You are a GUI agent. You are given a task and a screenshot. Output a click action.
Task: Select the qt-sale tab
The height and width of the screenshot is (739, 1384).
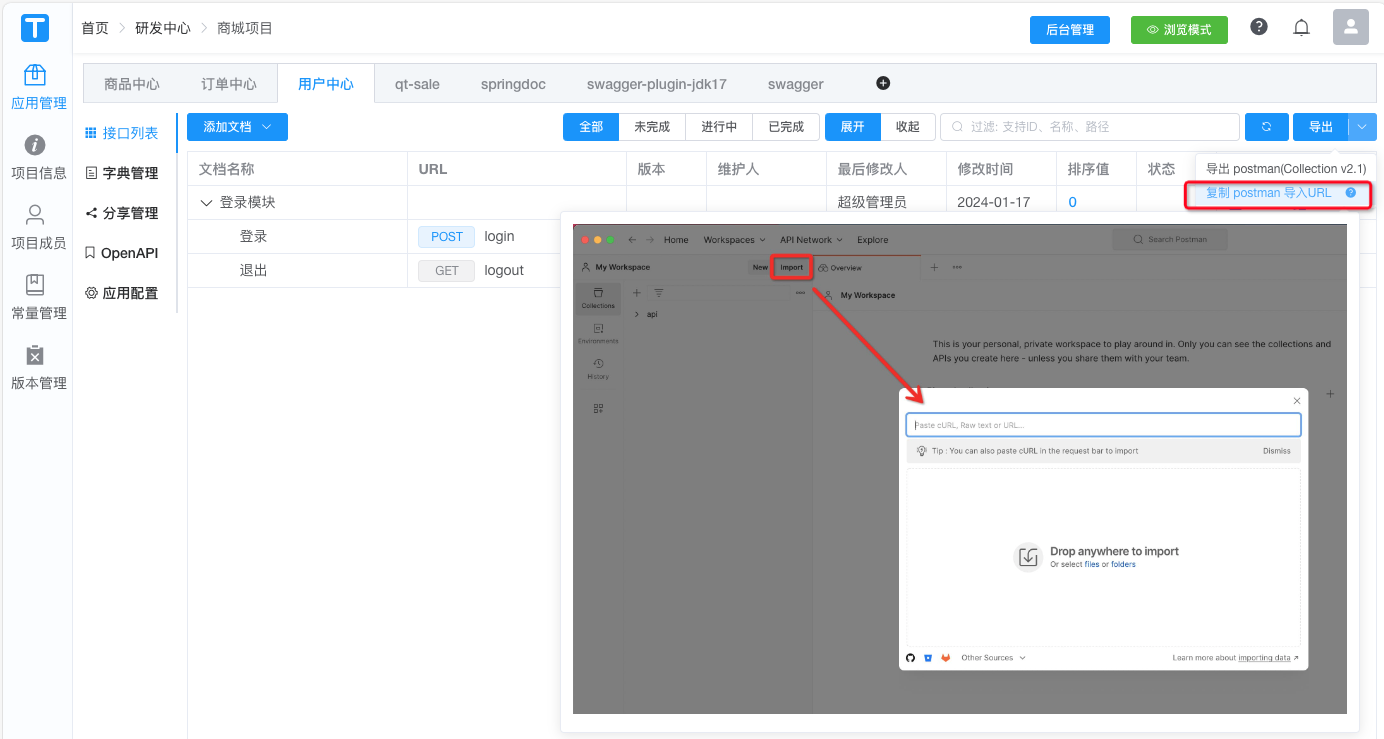pos(417,84)
